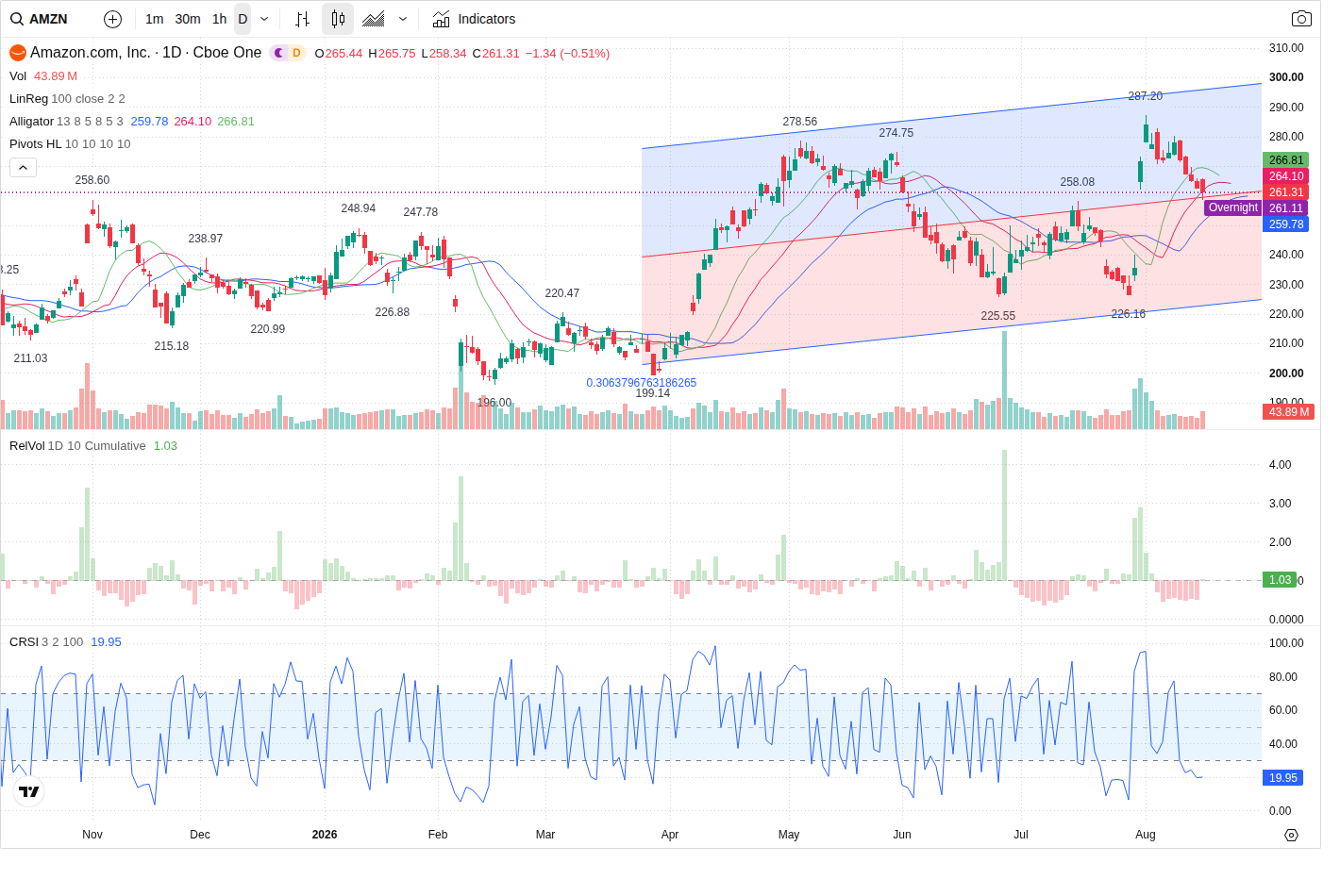Click the closing price C261.31 value

click(x=495, y=54)
